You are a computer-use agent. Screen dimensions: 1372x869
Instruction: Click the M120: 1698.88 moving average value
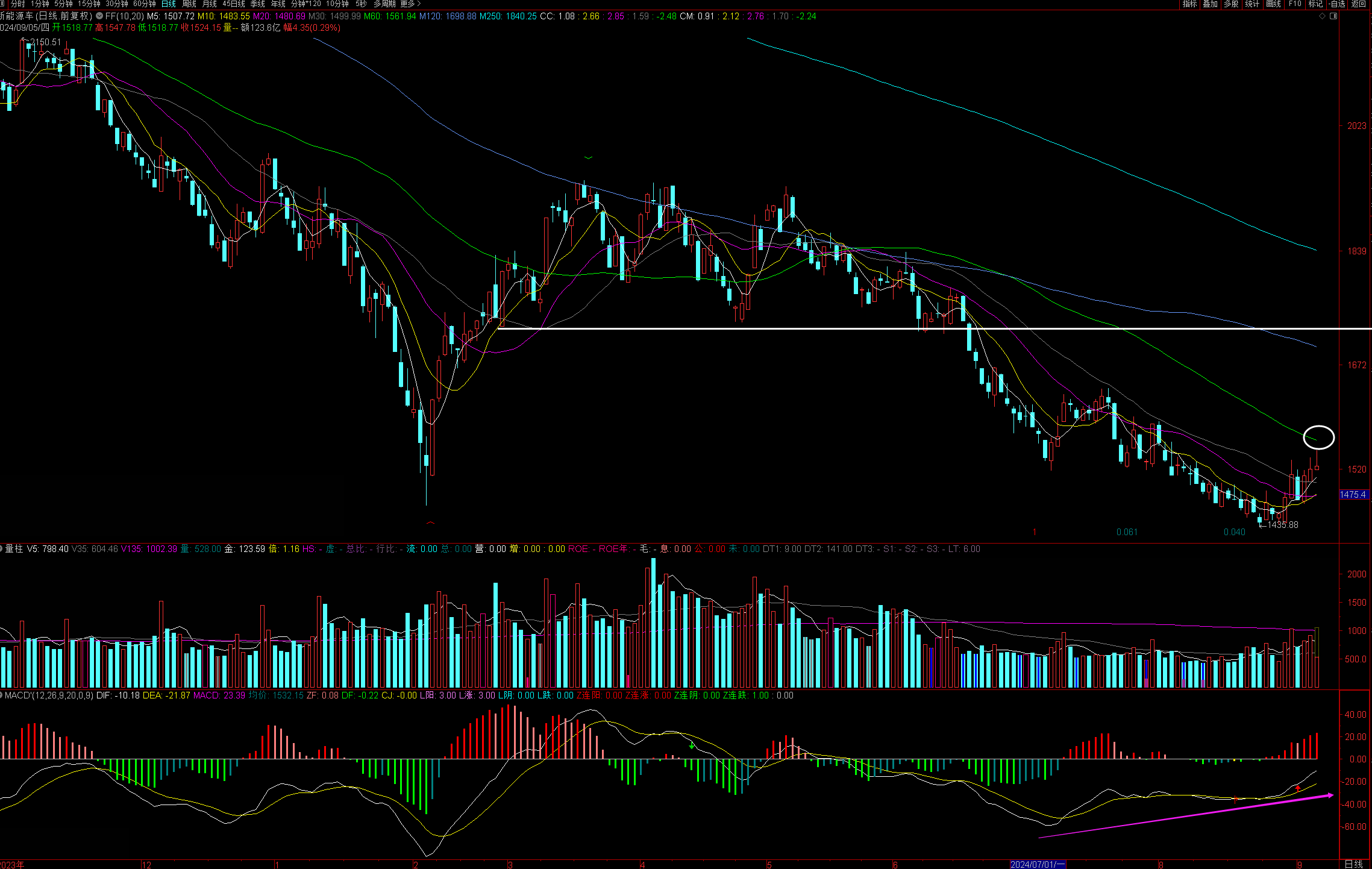click(x=448, y=16)
